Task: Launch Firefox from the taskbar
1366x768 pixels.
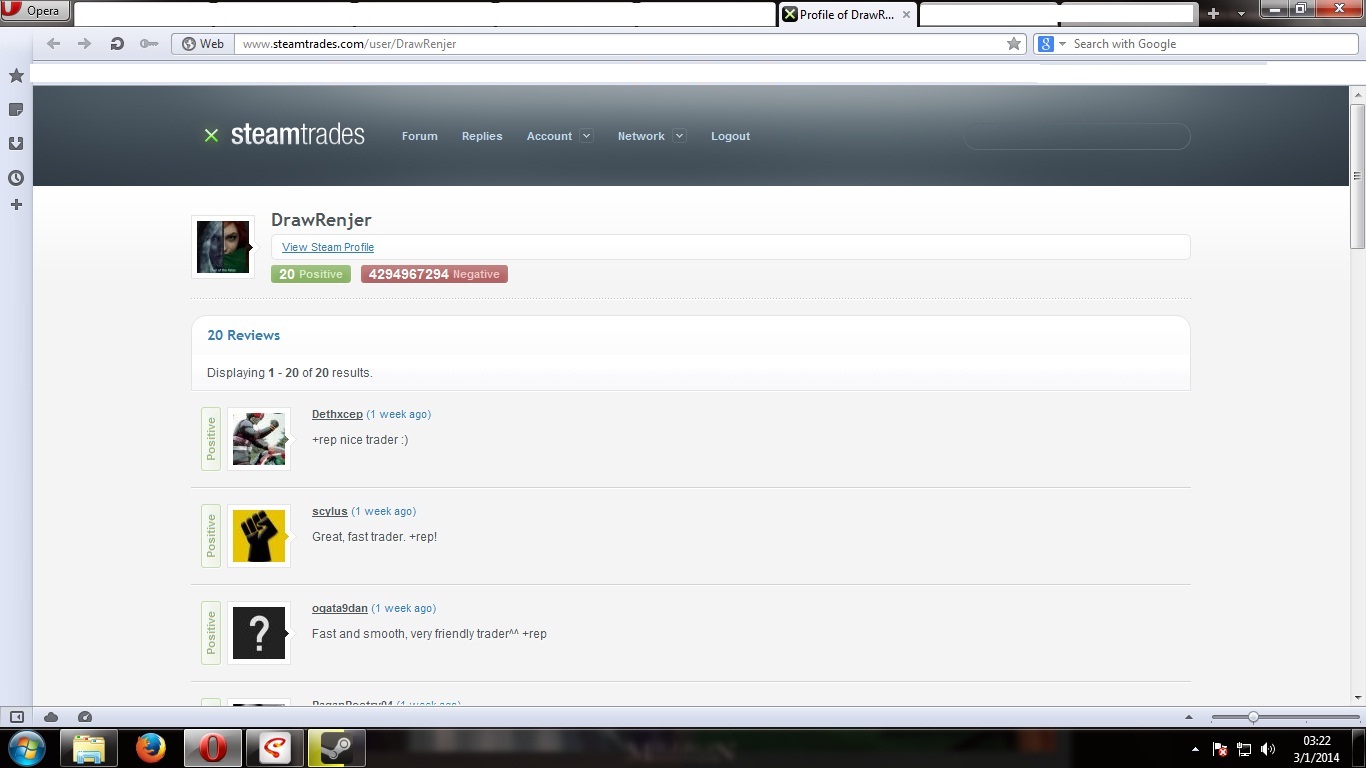Action: [x=151, y=748]
